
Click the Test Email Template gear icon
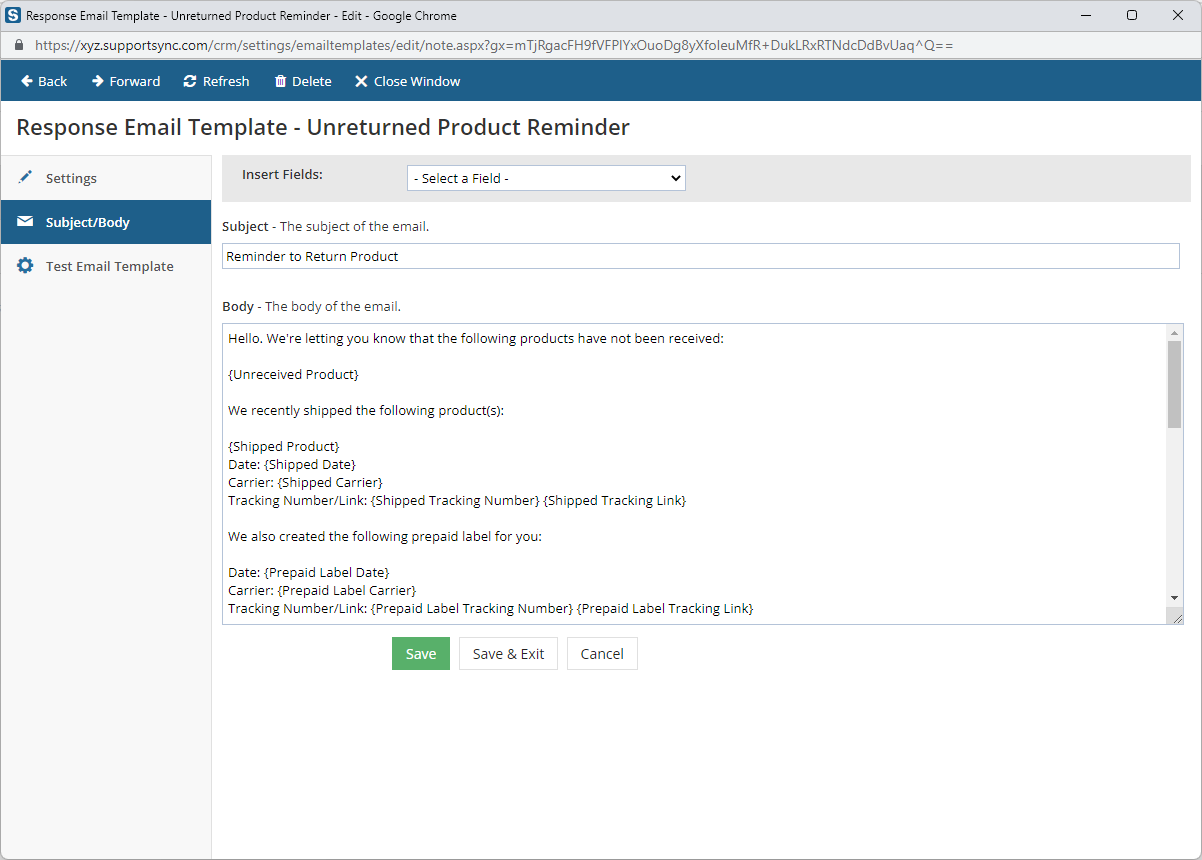(26, 266)
